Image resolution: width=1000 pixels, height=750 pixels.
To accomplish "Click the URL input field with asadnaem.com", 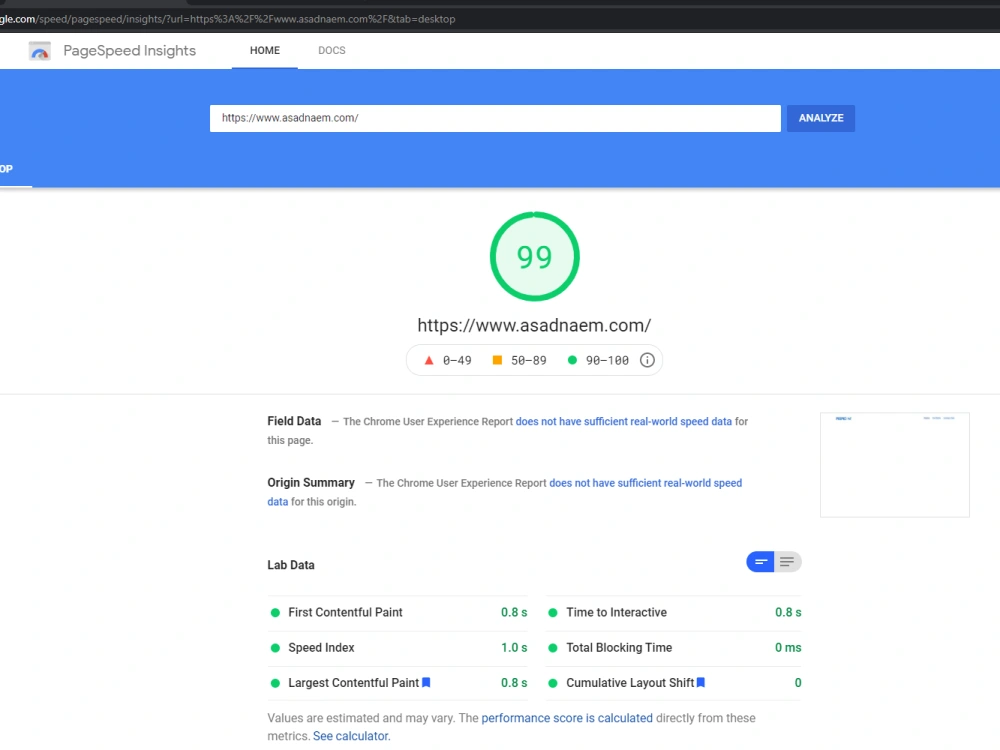I will (495, 118).
